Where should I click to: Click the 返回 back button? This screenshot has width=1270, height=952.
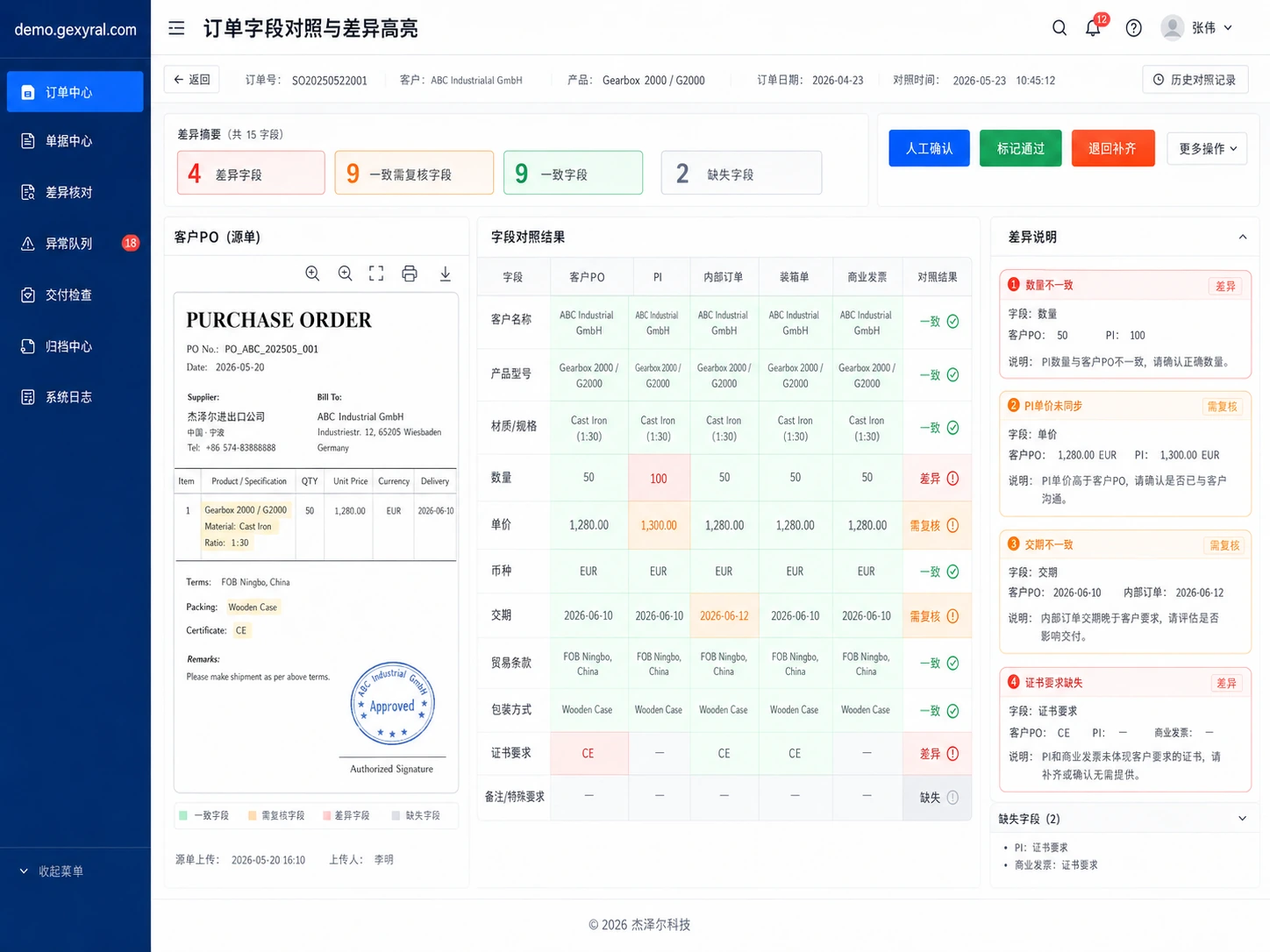(x=192, y=80)
